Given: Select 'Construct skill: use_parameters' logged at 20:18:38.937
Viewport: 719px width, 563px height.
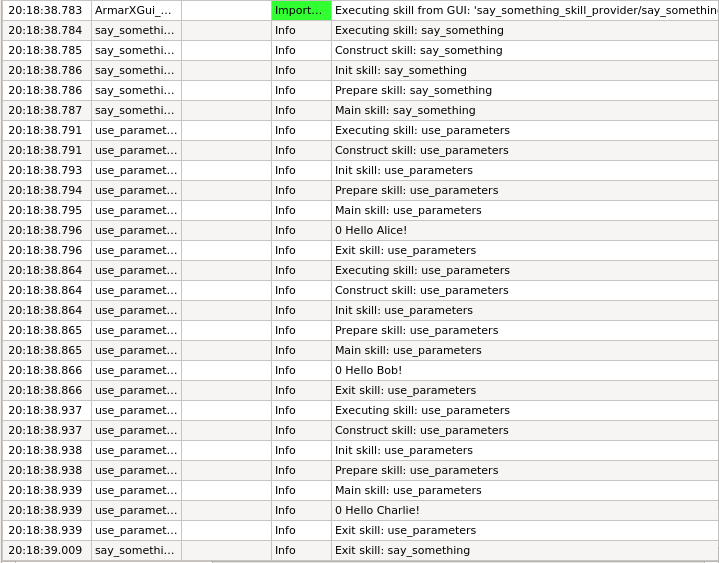Looking at the screenshot, I should 421,431.
